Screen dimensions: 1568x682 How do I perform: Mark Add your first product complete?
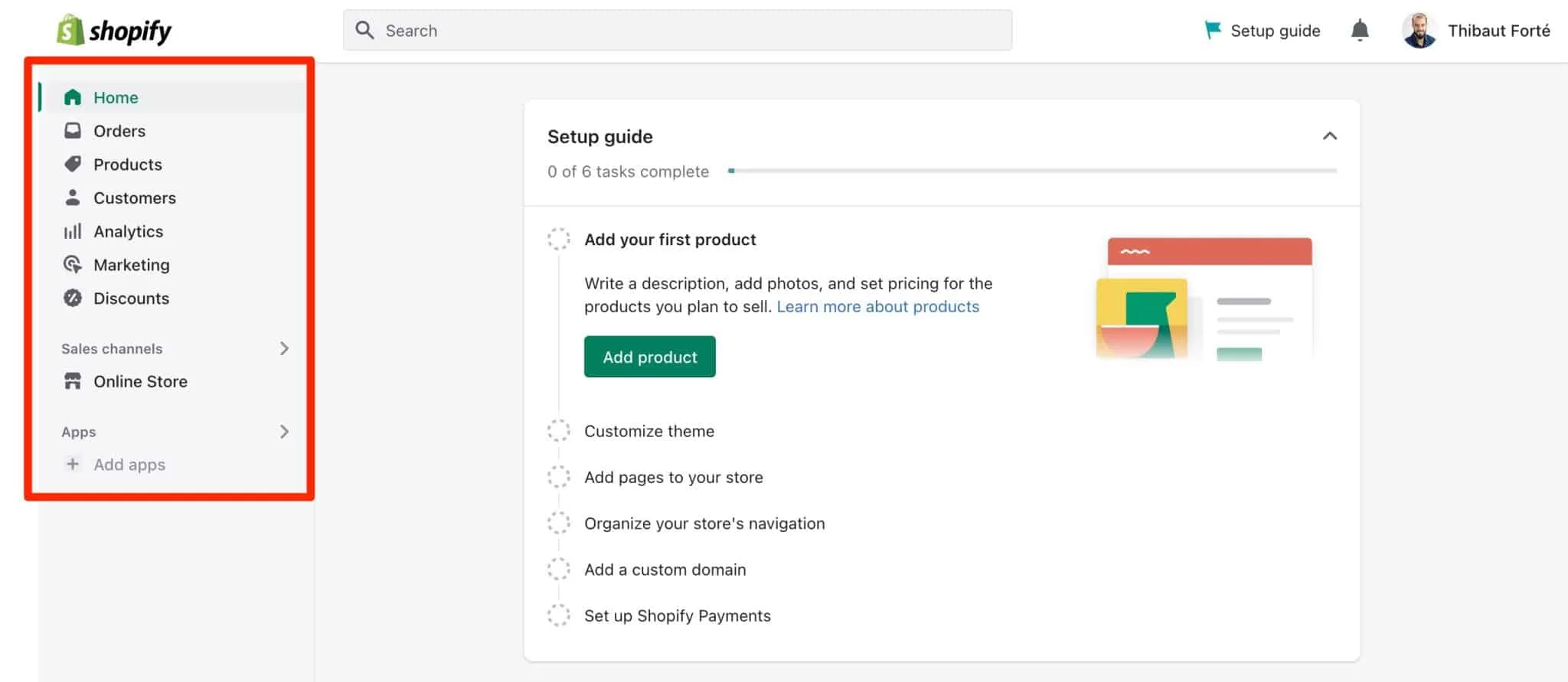coord(559,239)
